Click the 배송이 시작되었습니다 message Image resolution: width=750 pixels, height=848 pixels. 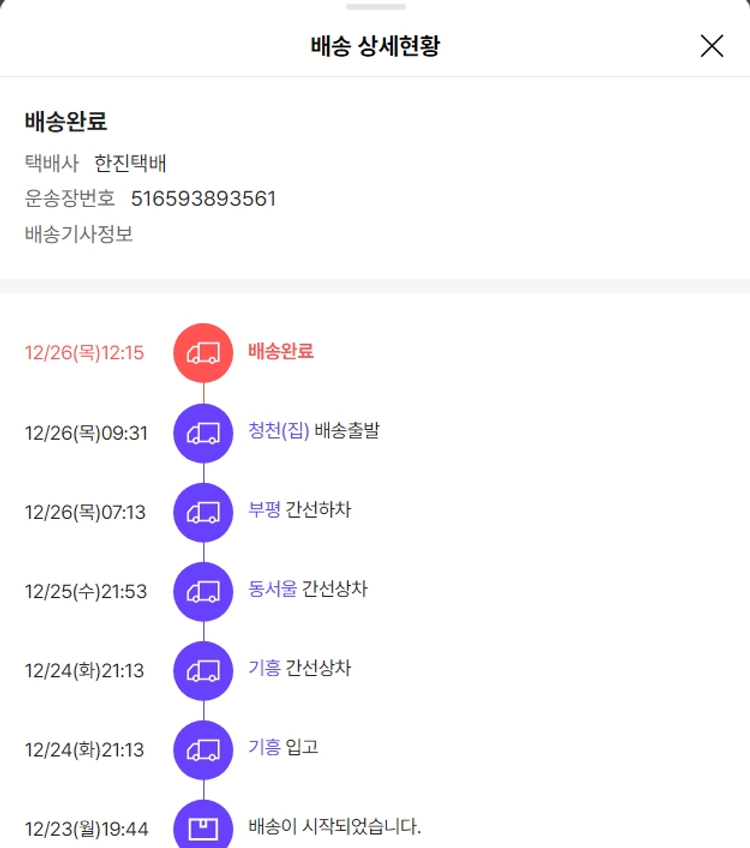[335, 827]
